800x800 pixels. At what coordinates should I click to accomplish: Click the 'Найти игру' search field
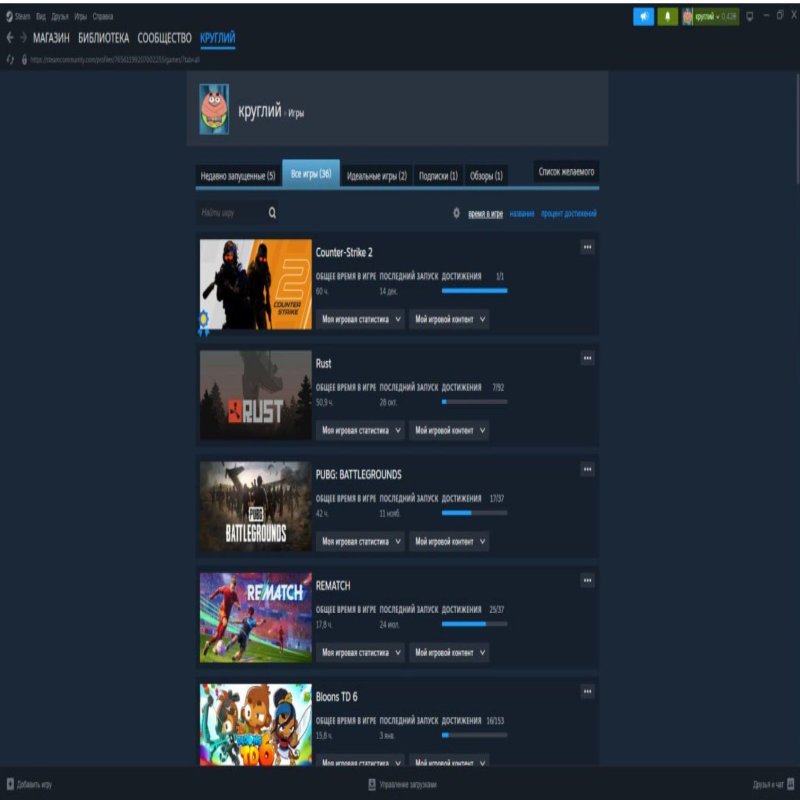click(230, 213)
